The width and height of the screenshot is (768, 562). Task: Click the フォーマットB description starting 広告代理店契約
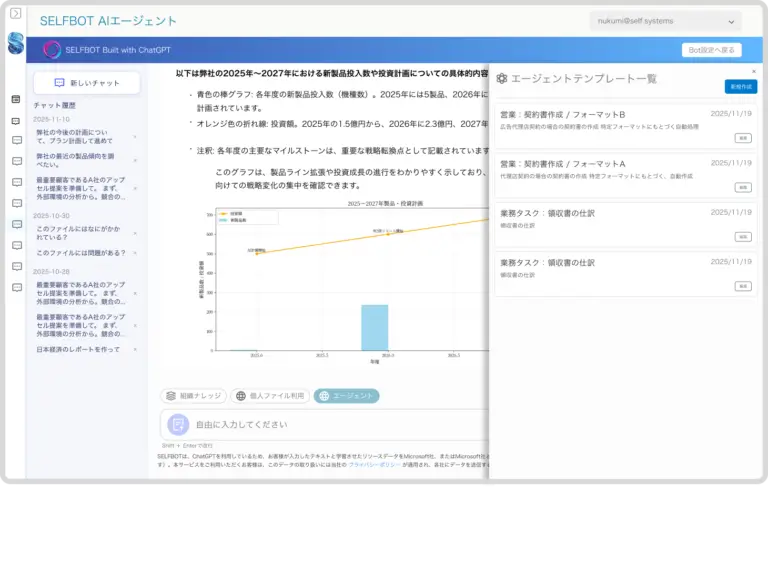point(600,127)
